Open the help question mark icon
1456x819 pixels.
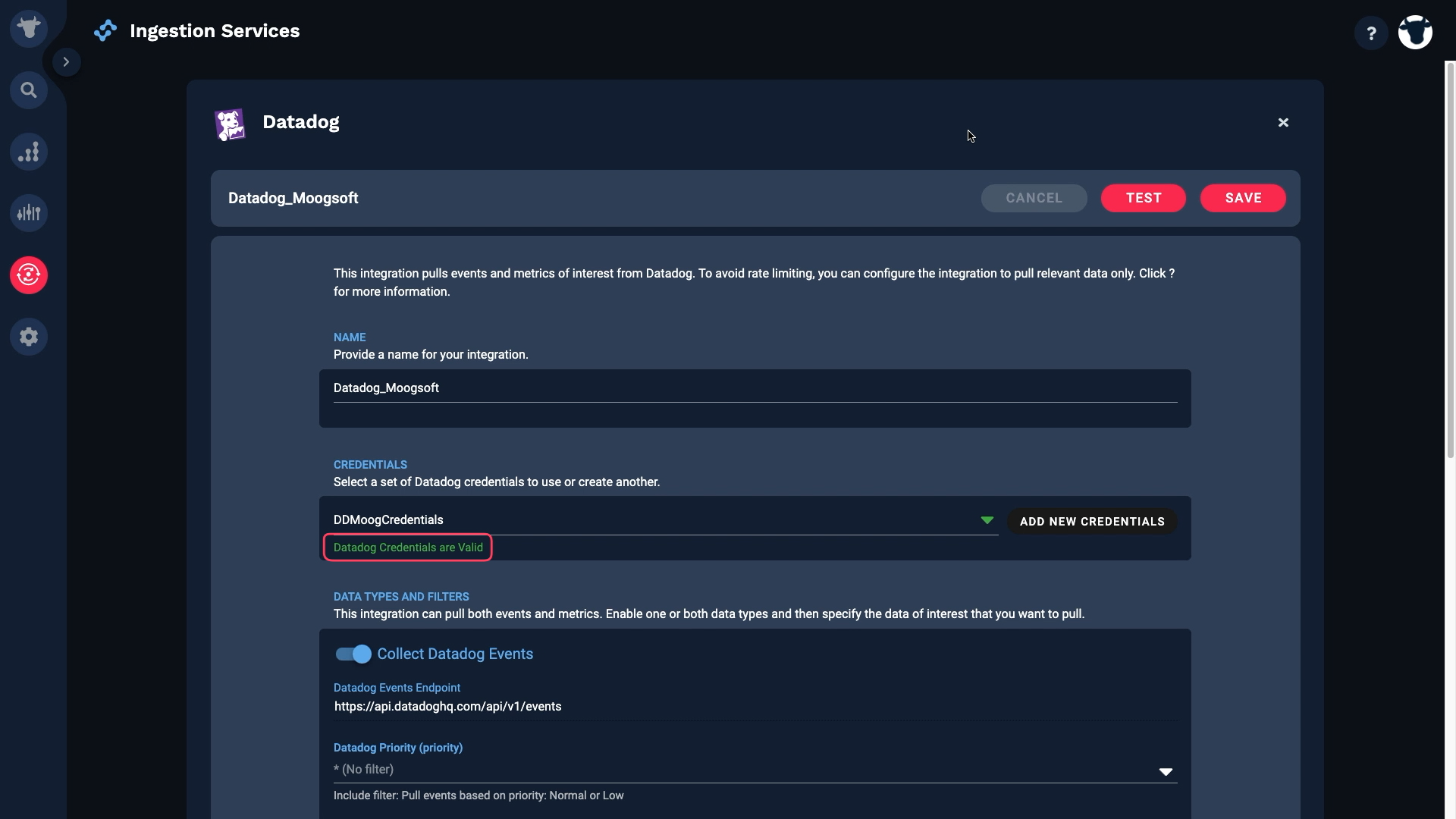1371,33
